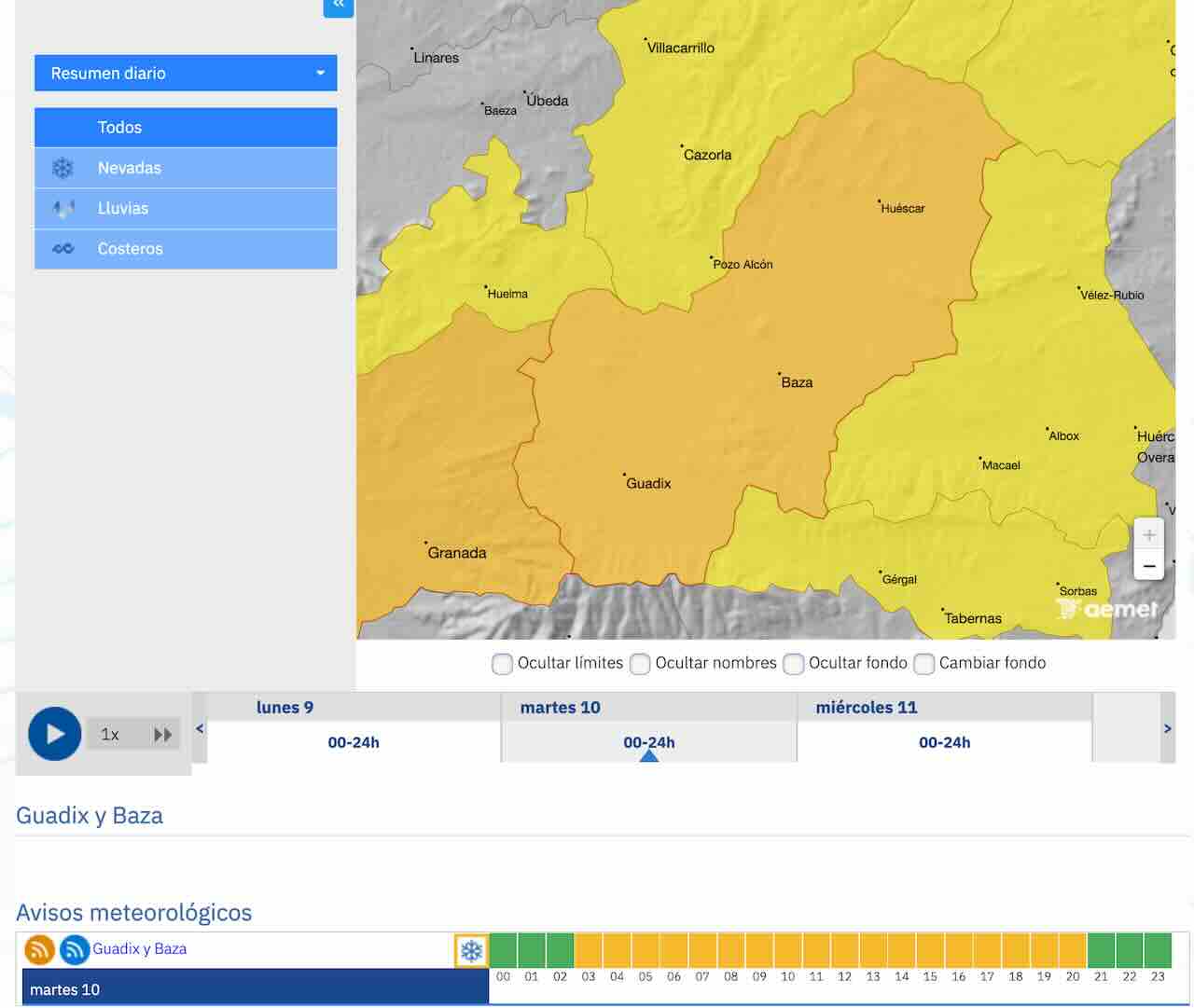Open the Guadix y Baza link
This screenshot has height=1008, width=1194.
coord(139,948)
